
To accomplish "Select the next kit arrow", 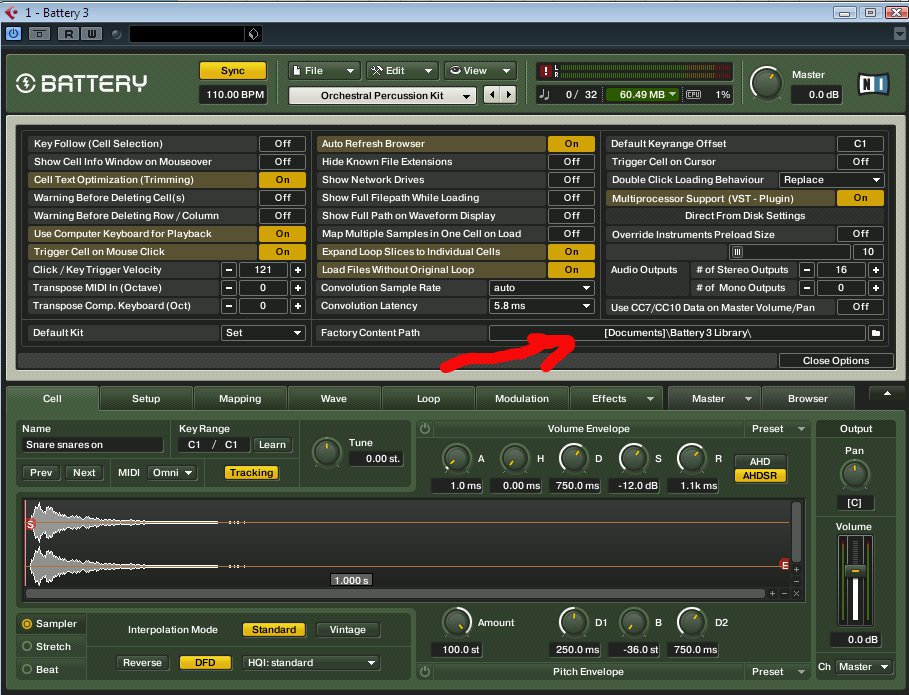I will point(508,94).
